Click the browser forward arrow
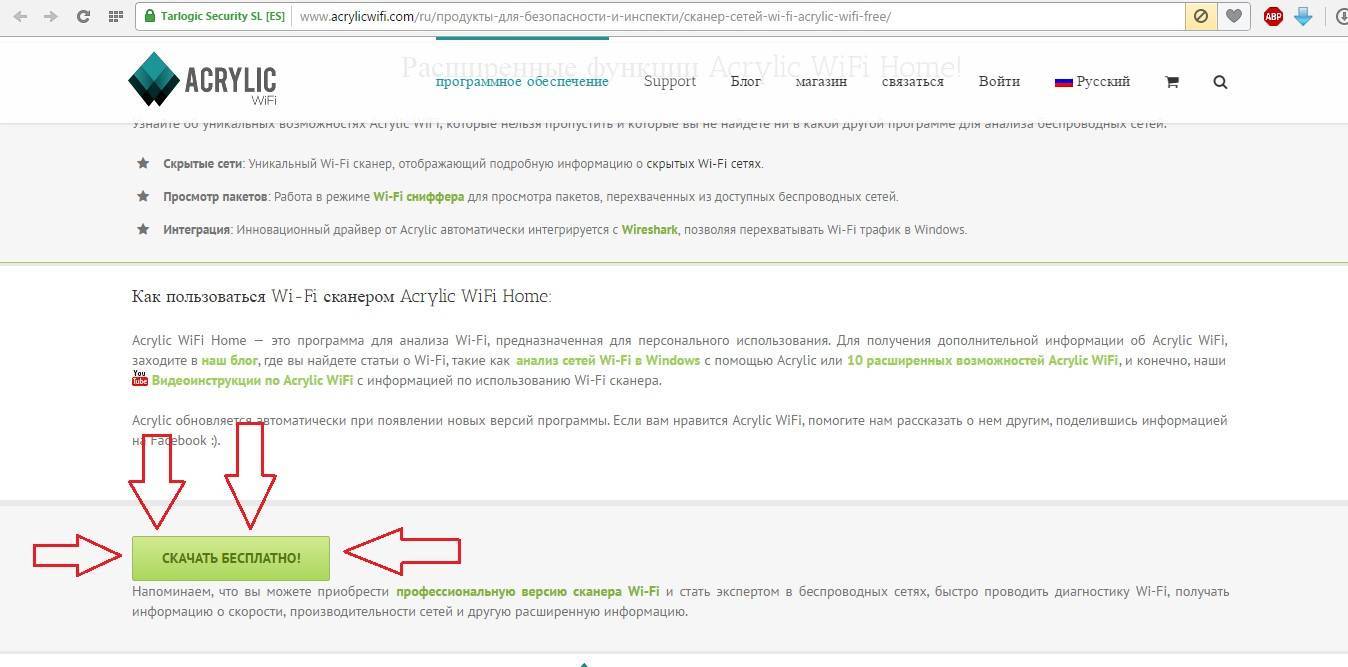This screenshot has height=667, width=1348. tap(51, 17)
